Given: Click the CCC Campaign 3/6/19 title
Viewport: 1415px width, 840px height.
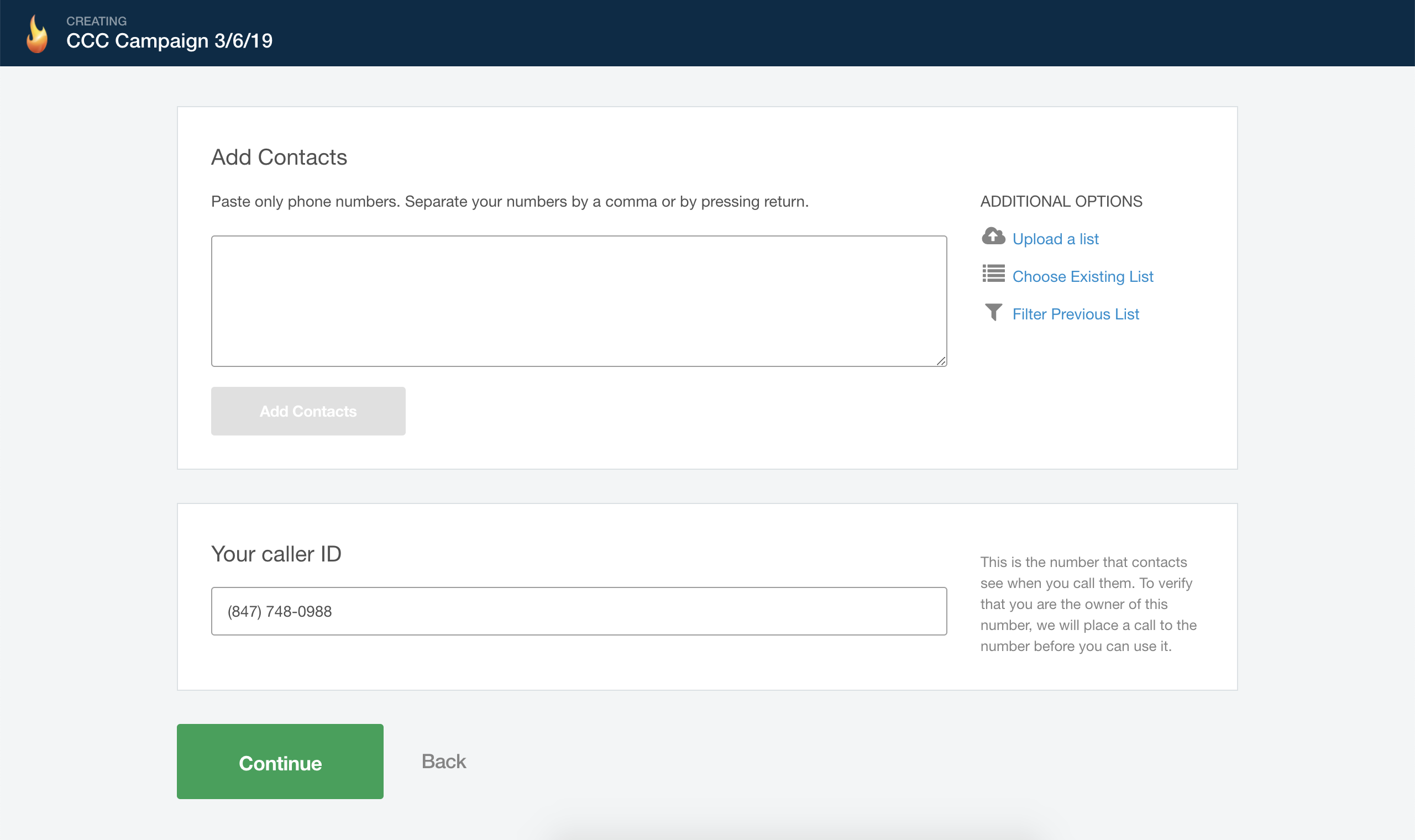Looking at the screenshot, I should pyautogui.click(x=169, y=41).
